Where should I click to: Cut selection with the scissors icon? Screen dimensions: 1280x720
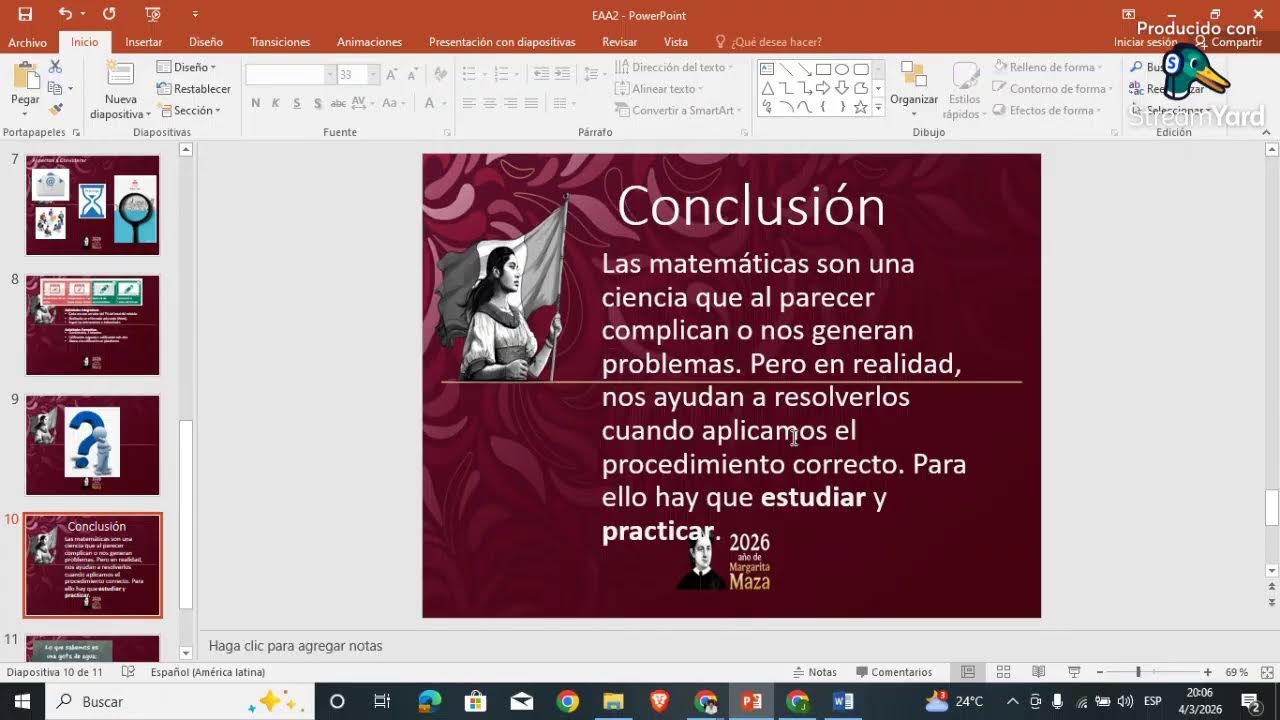(x=55, y=66)
